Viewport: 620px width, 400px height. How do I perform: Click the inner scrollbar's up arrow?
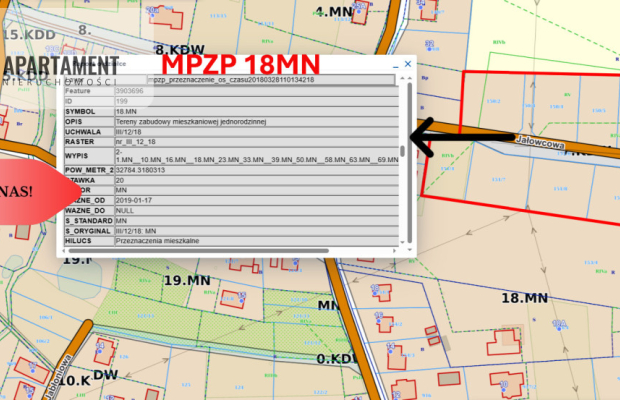(403, 78)
